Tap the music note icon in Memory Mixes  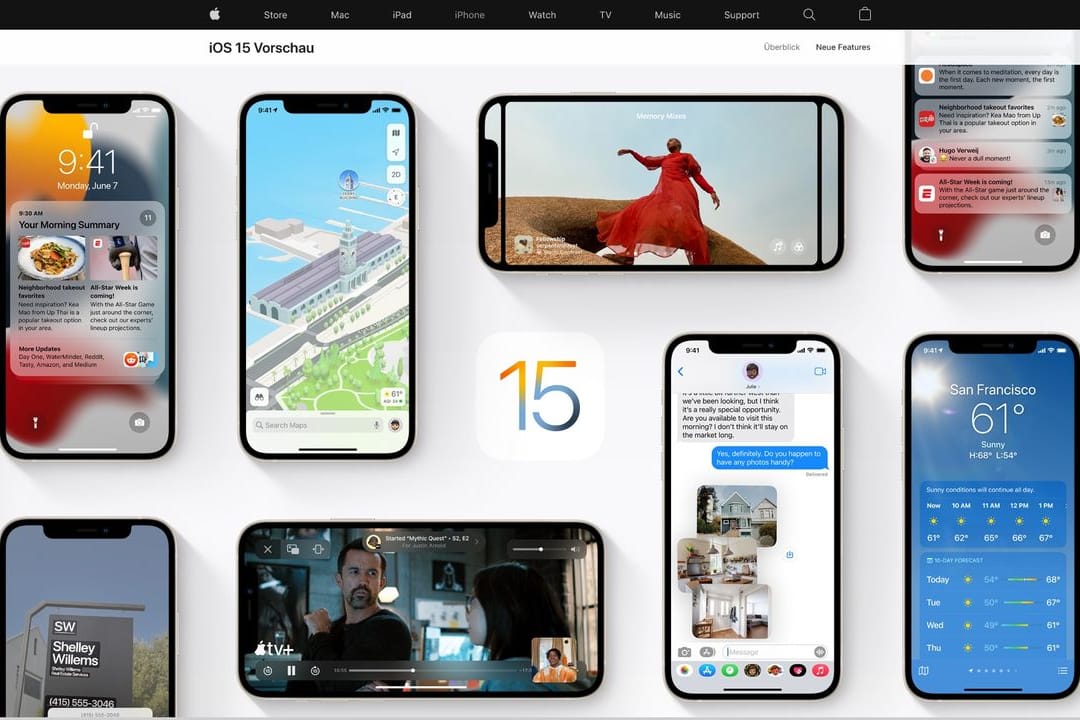click(x=778, y=246)
